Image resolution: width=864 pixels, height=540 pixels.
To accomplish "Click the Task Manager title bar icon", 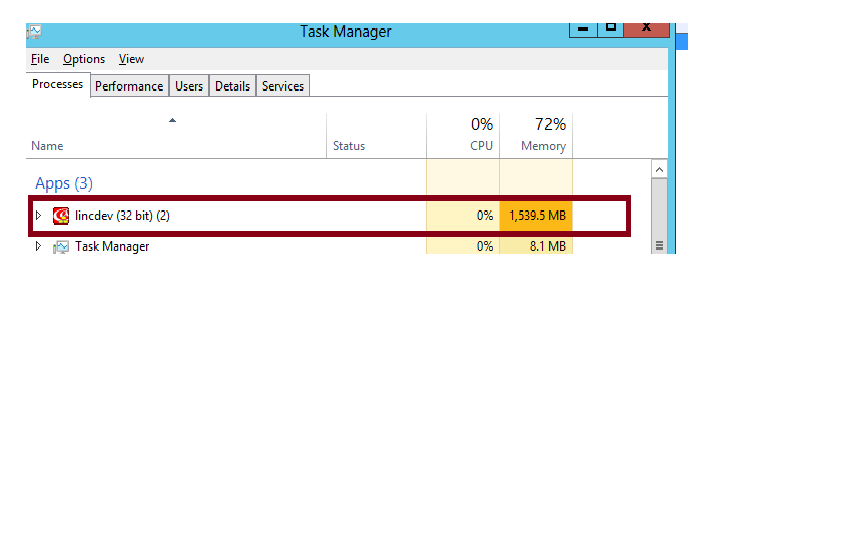I will tap(34, 31).
